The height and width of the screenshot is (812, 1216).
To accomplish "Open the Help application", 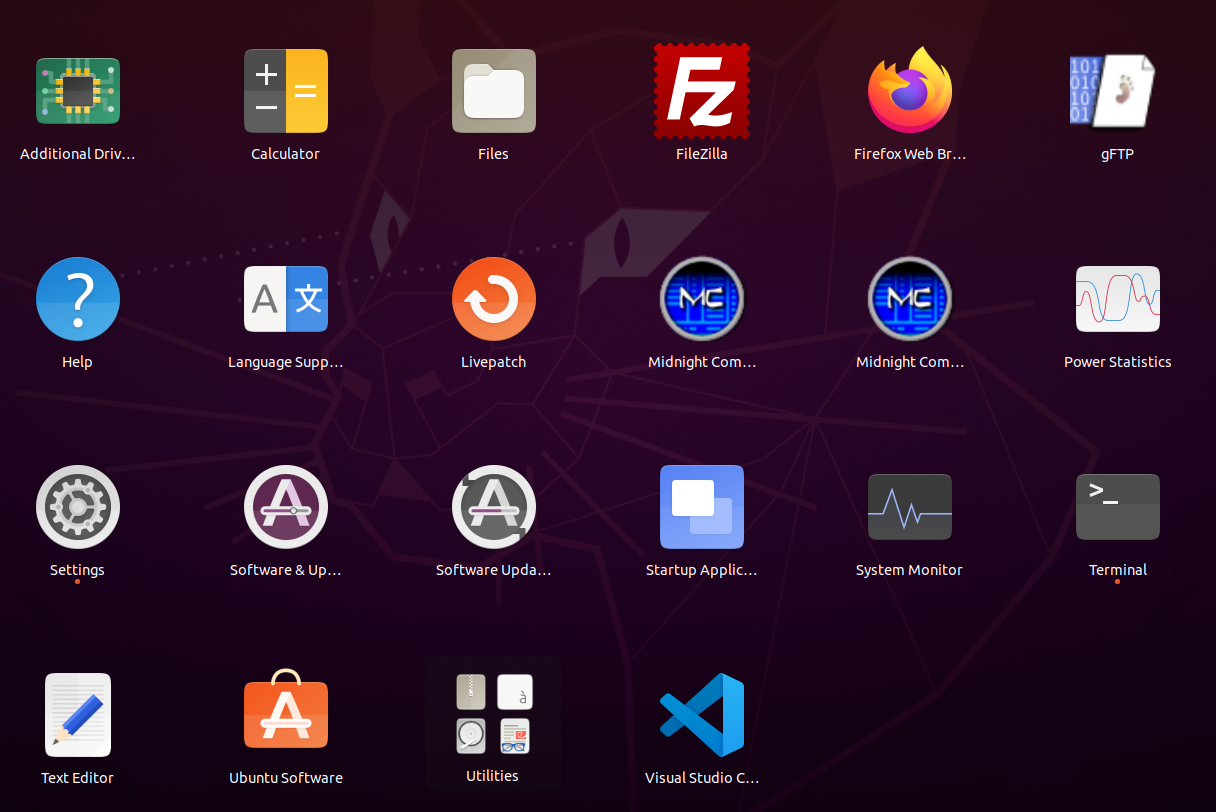I will (x=78, y=299).
